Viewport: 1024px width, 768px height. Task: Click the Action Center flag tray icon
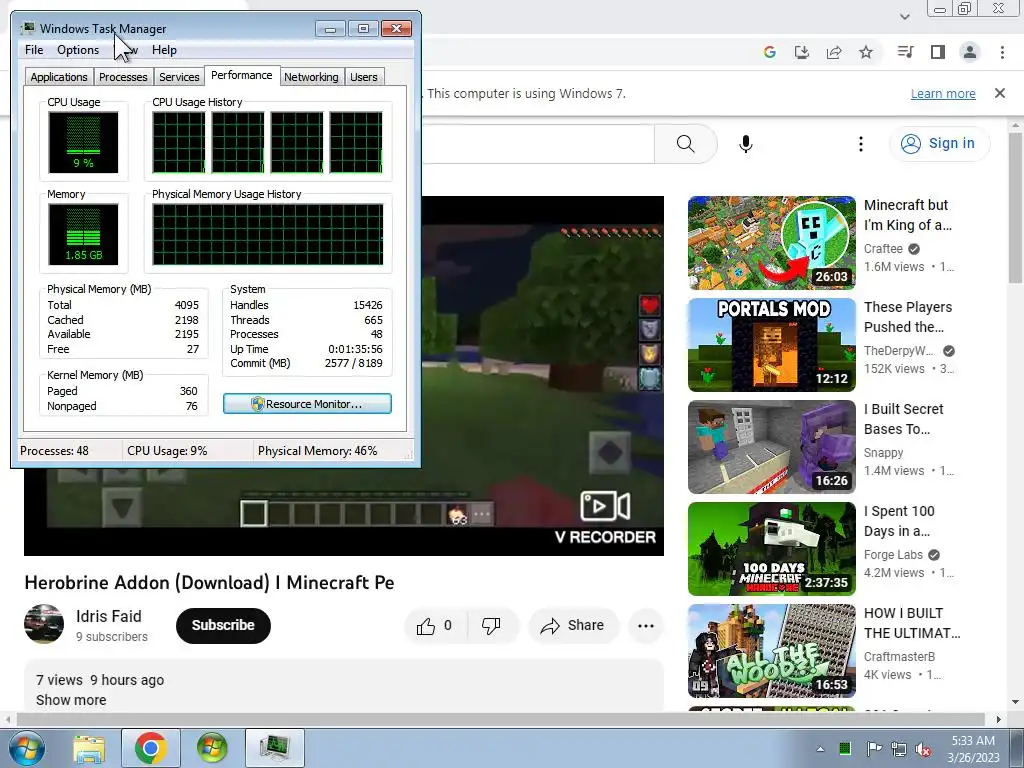[874, 749]
